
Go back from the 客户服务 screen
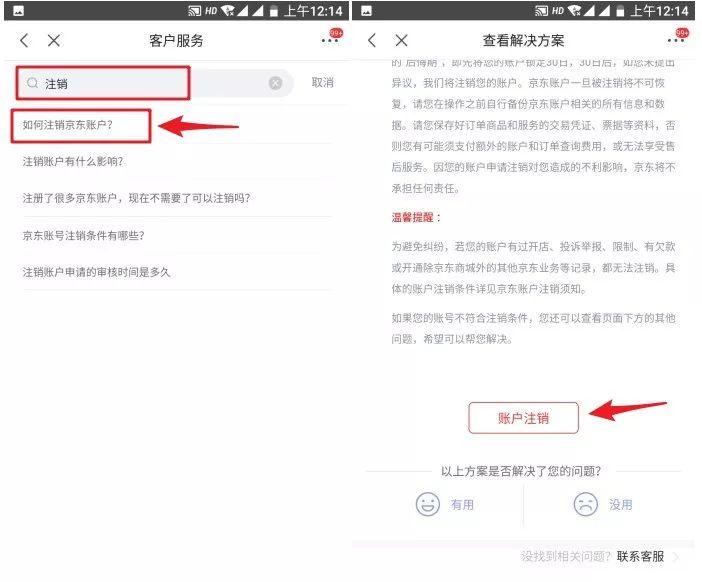coord(25,41)
